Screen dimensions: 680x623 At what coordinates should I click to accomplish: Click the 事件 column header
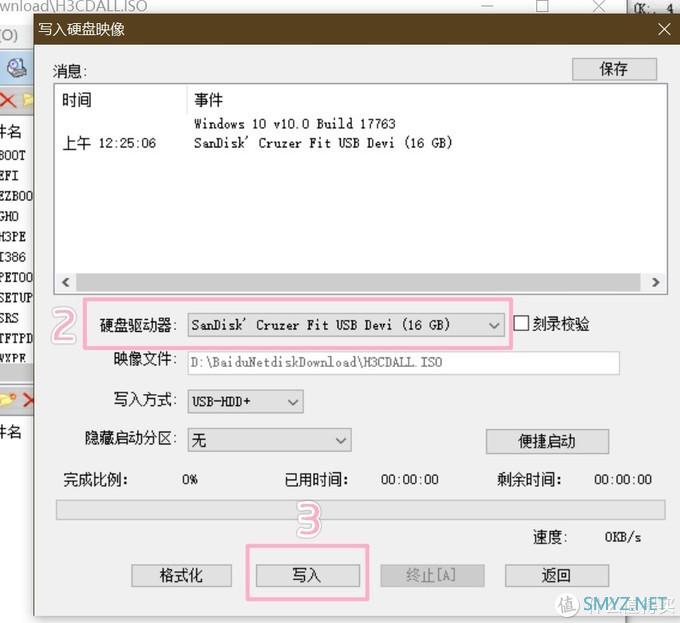coord(426,100)
